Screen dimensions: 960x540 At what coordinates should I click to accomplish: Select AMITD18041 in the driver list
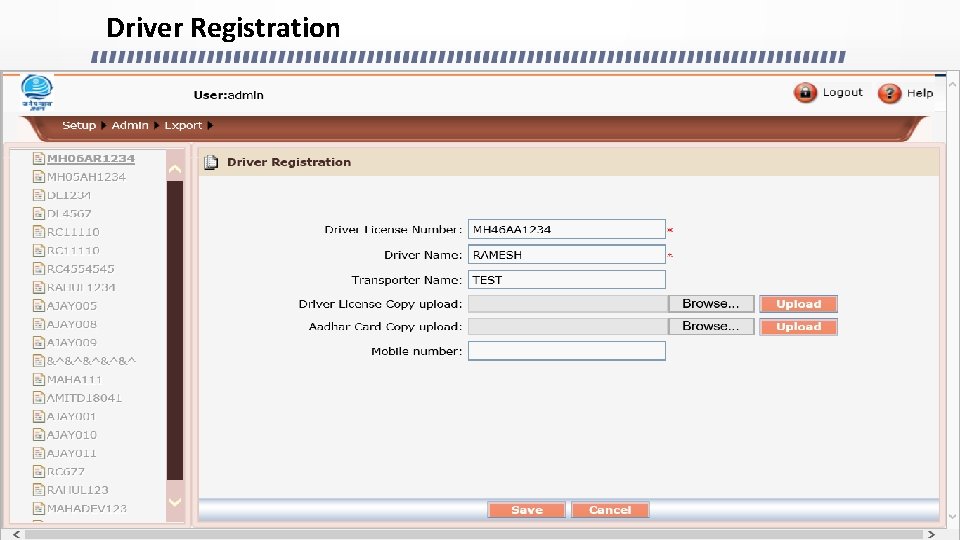[84, 398]
